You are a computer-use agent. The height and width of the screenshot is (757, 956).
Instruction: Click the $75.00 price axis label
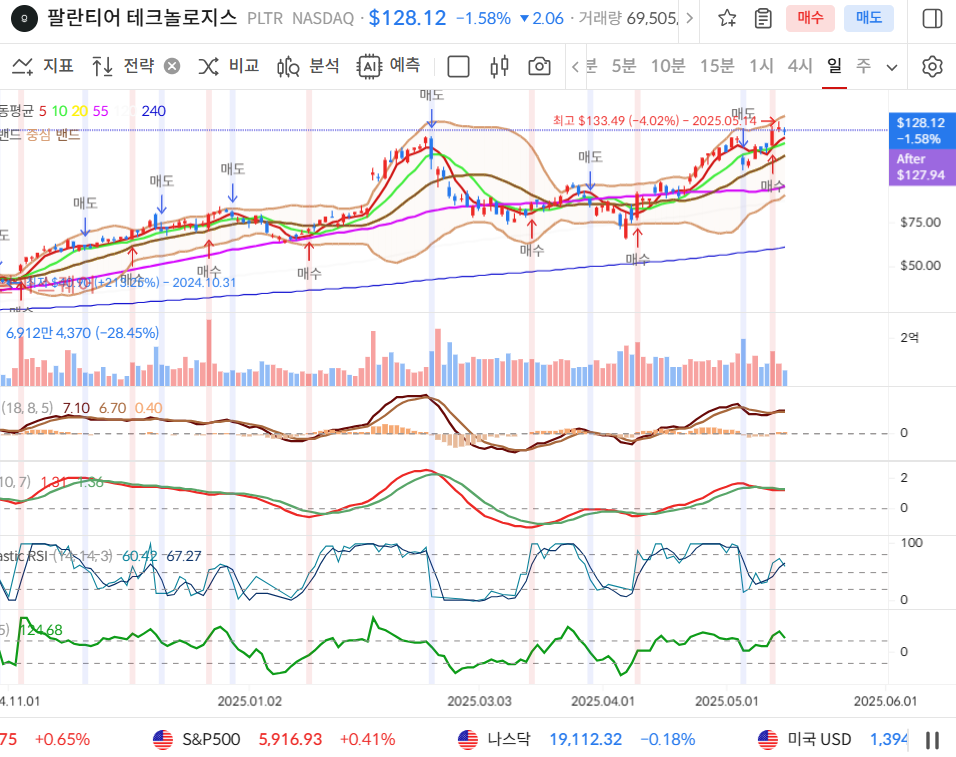(920, 222)
